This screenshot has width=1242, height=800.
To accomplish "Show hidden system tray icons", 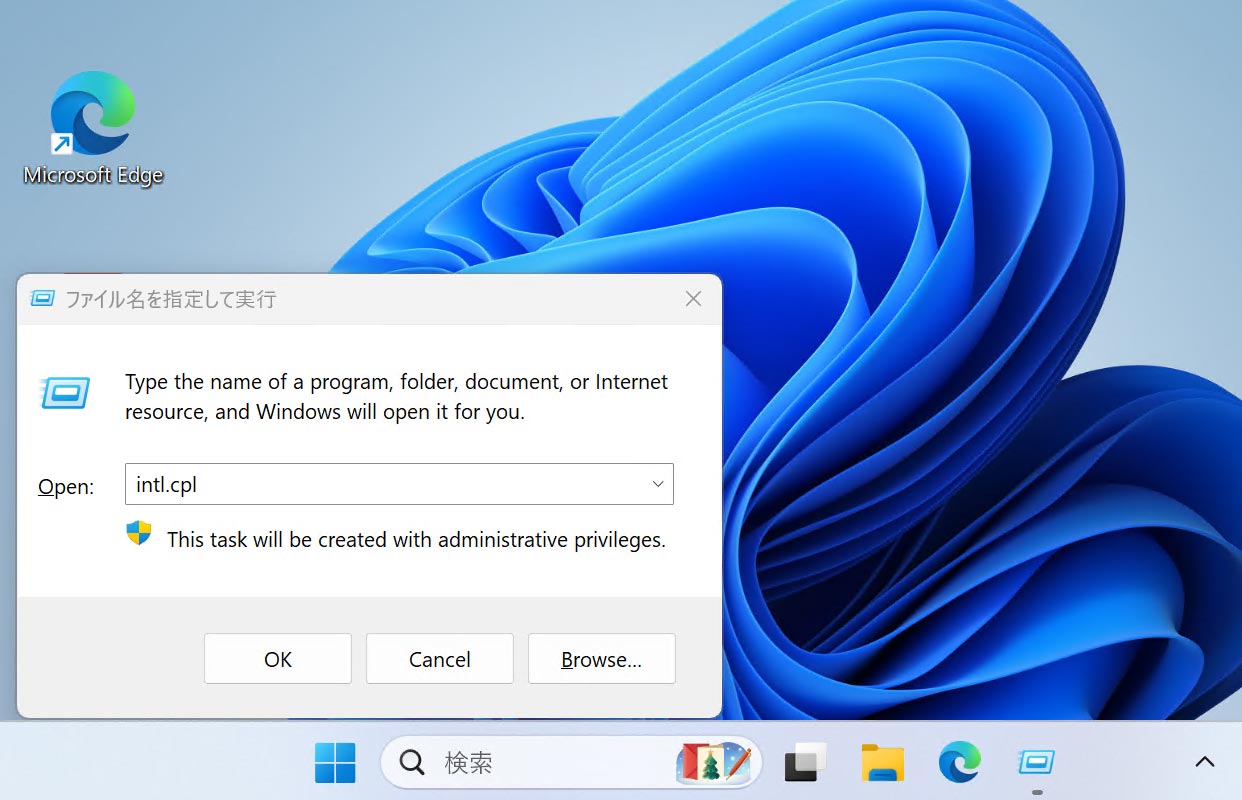I will (1205, 763).
